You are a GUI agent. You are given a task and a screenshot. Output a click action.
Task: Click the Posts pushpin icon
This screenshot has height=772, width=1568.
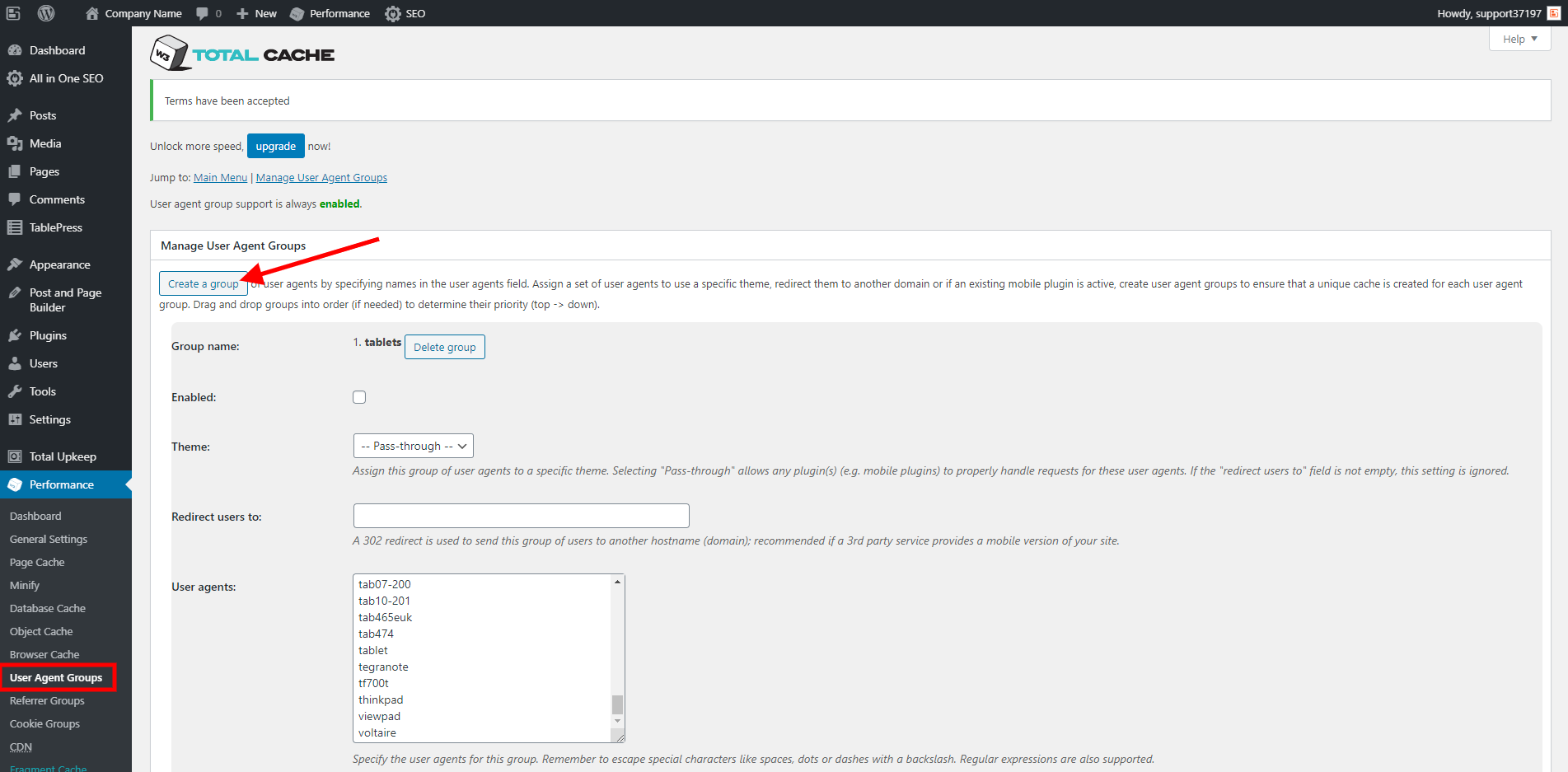15,115
